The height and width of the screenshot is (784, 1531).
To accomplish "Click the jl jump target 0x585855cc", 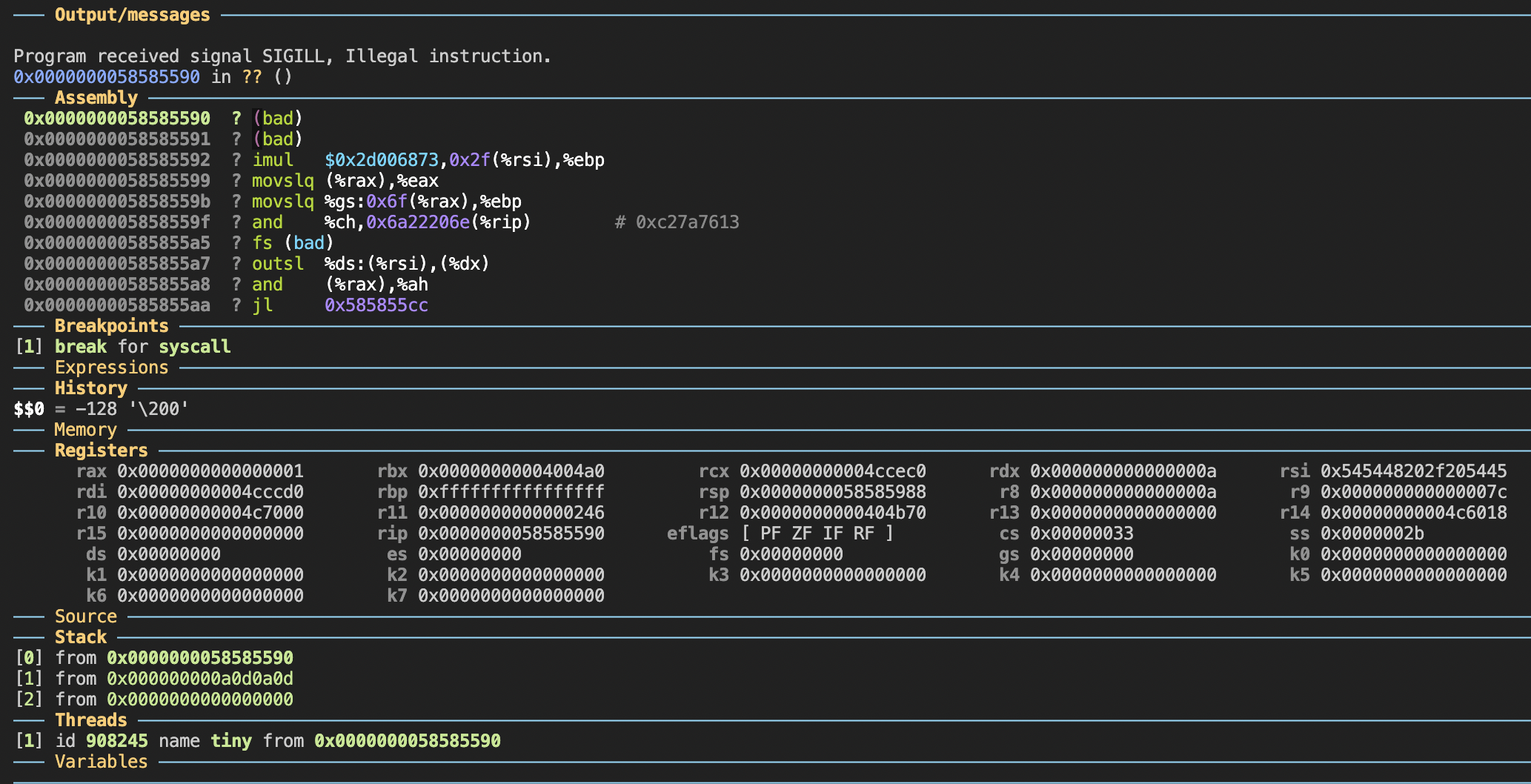I will click(x=376, y=305).
